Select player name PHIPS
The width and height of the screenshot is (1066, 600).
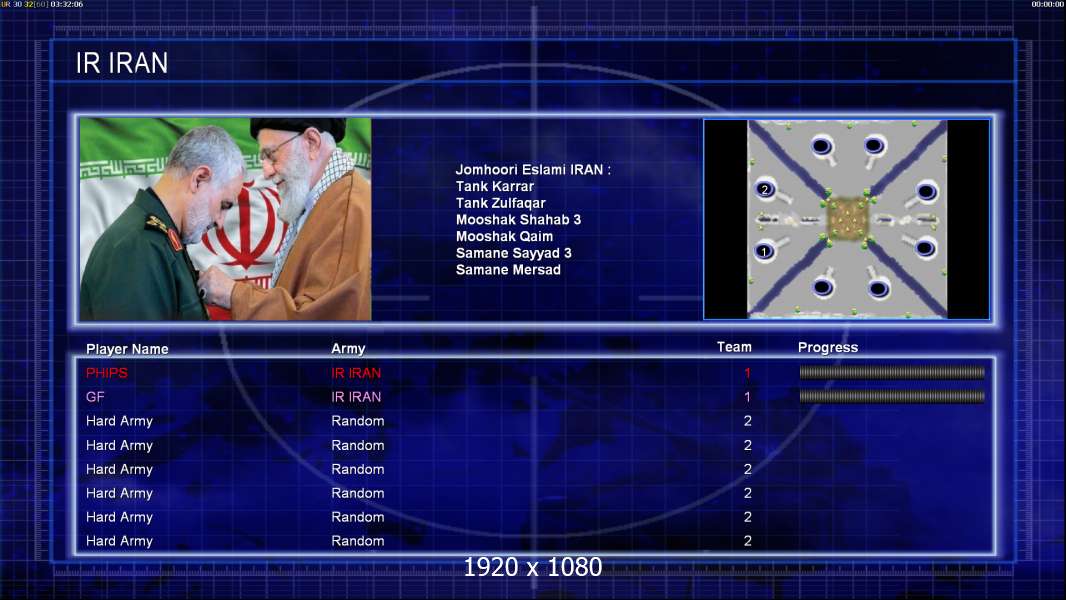107,373
